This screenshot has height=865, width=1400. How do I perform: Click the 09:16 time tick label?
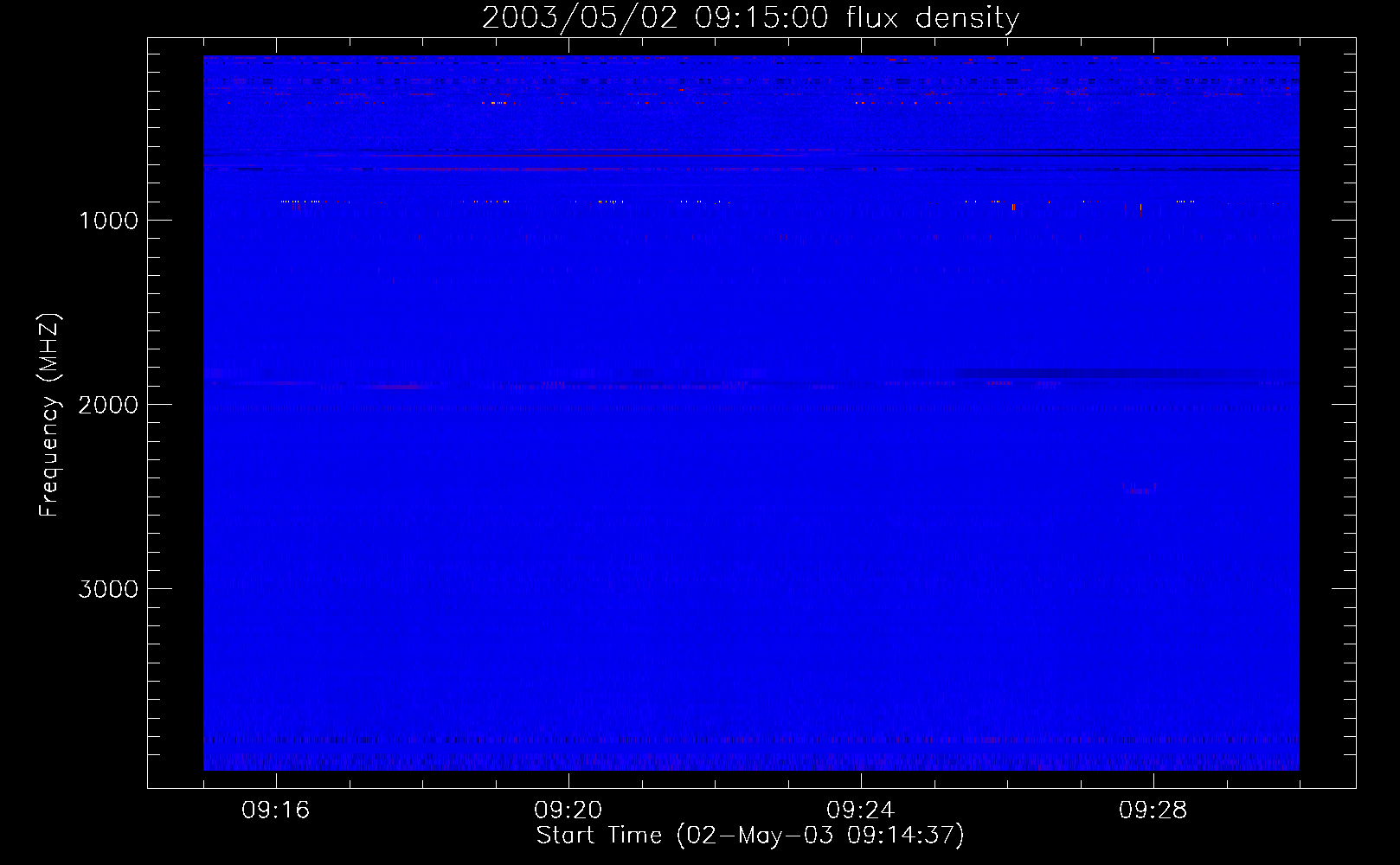tap(276, 811)
